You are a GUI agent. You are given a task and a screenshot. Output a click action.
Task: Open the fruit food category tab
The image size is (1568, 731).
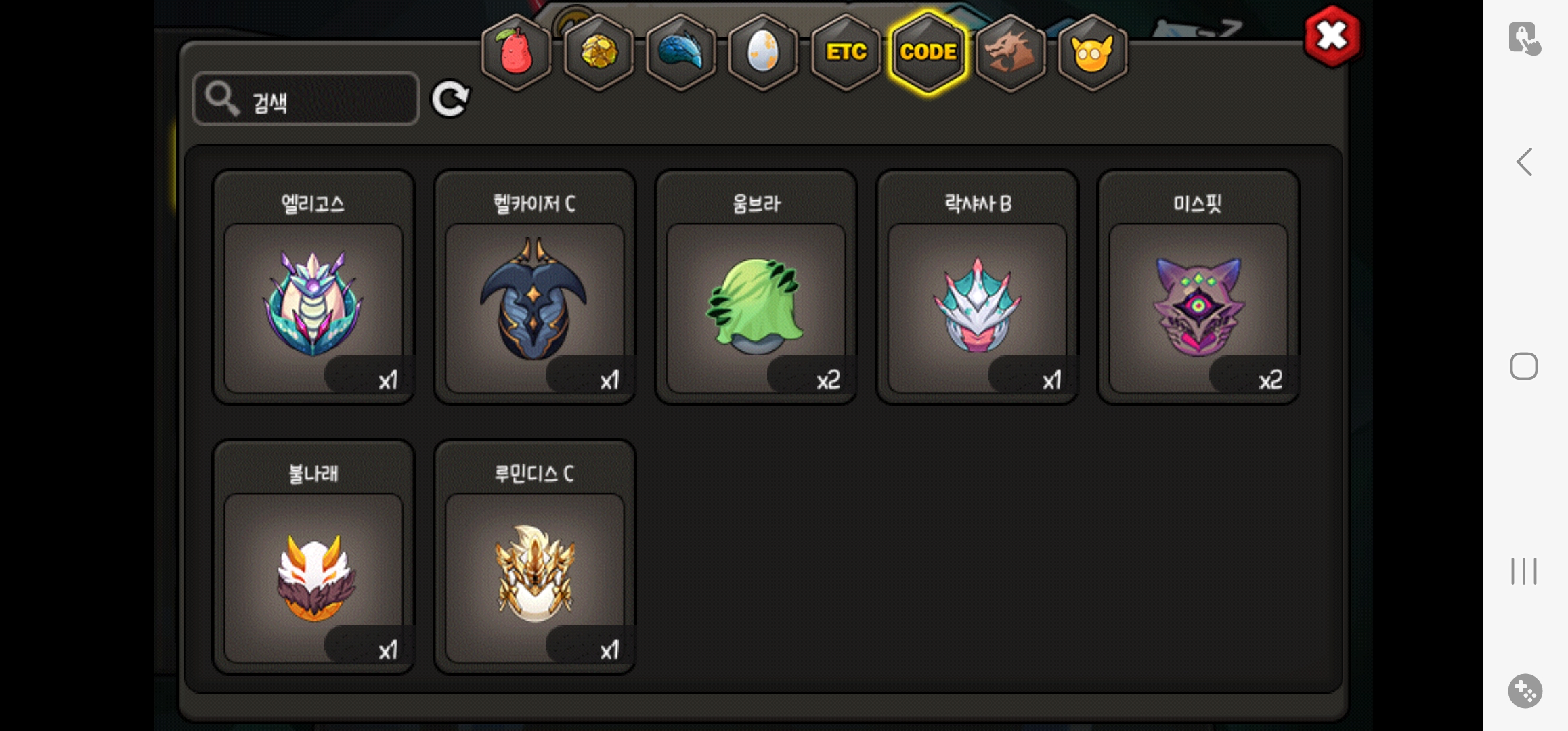click(516, 52)
